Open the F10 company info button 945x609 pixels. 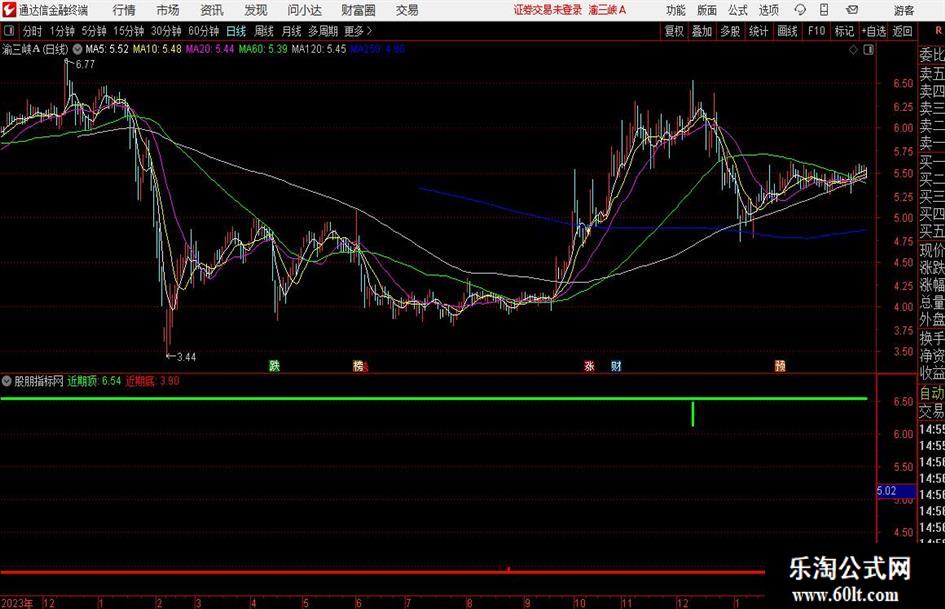(x=817, y=31)
